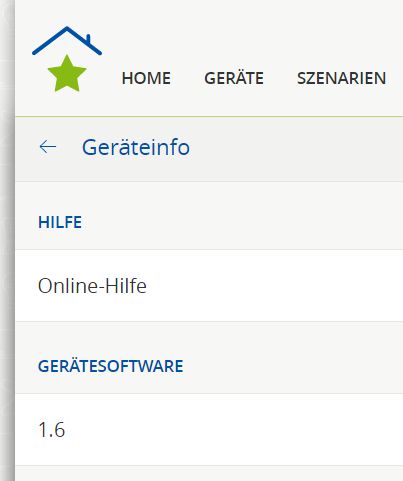Open the SZENARIEN navigation item

click(x=341, y=78)
